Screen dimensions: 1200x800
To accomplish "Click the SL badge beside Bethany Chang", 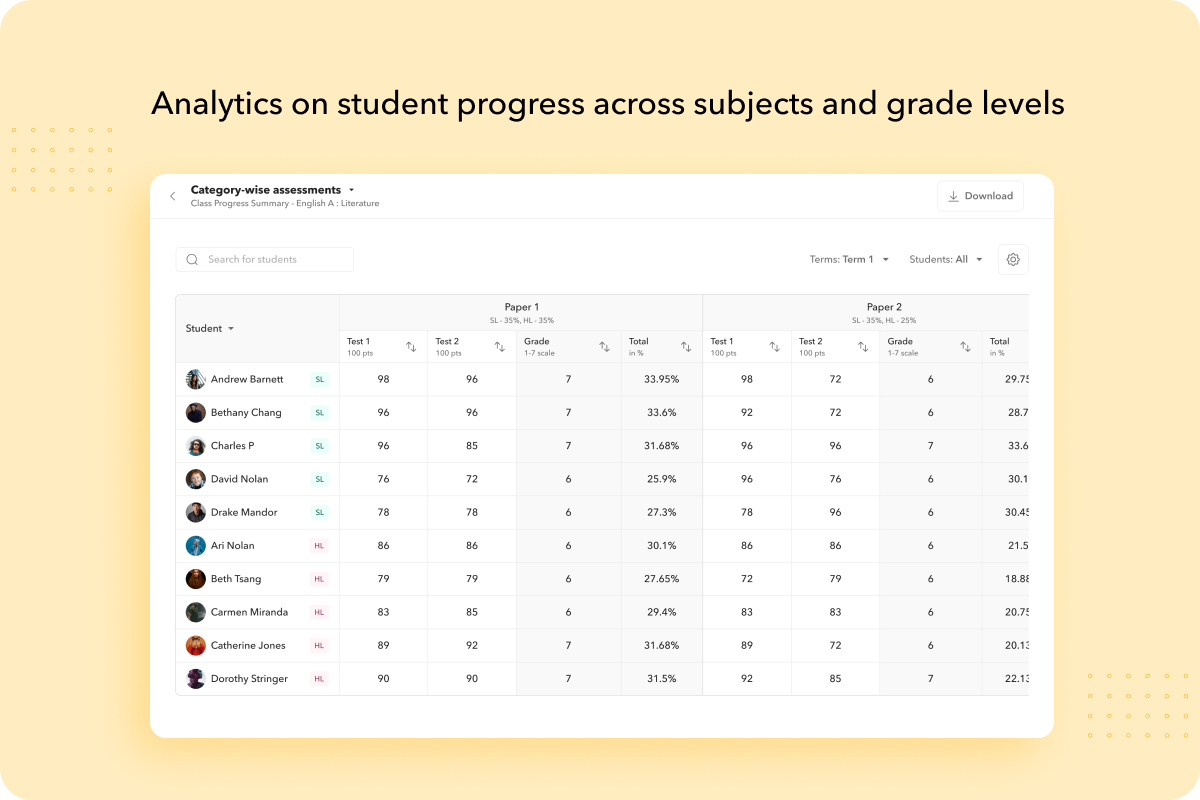I will coord(319,413).
